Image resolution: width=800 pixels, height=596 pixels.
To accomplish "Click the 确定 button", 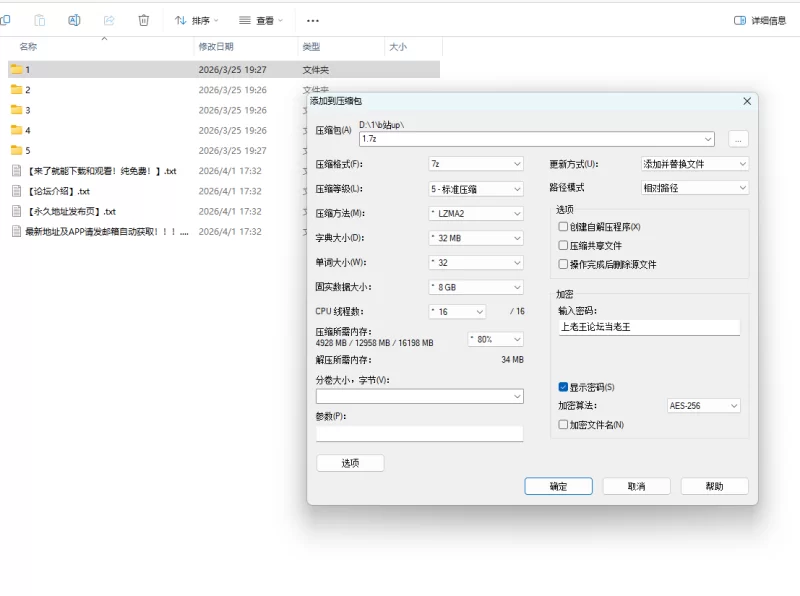I will [x=558, y=486].
